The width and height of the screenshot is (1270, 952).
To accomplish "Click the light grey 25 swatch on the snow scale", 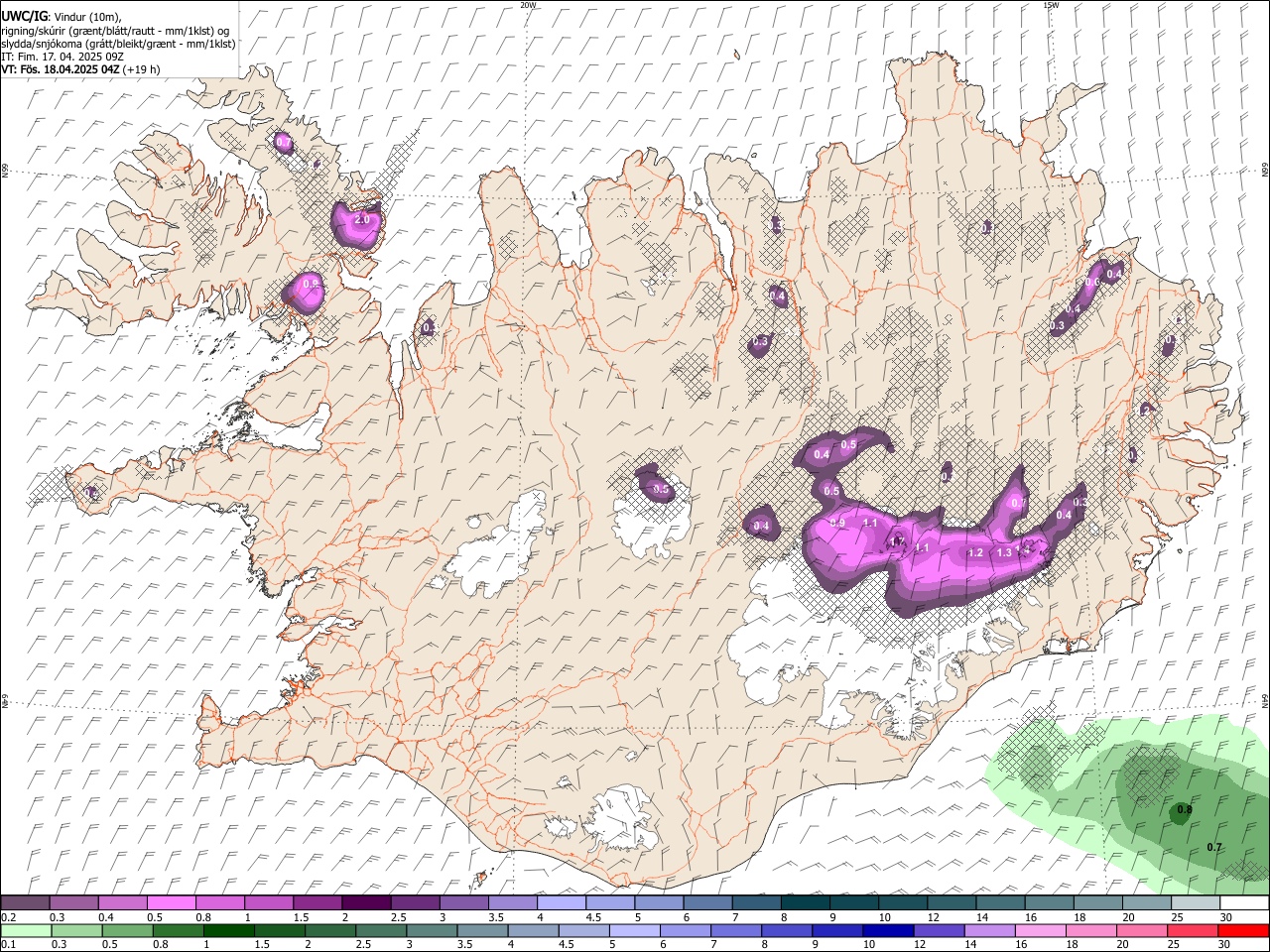I will [x=1197, y=903].
